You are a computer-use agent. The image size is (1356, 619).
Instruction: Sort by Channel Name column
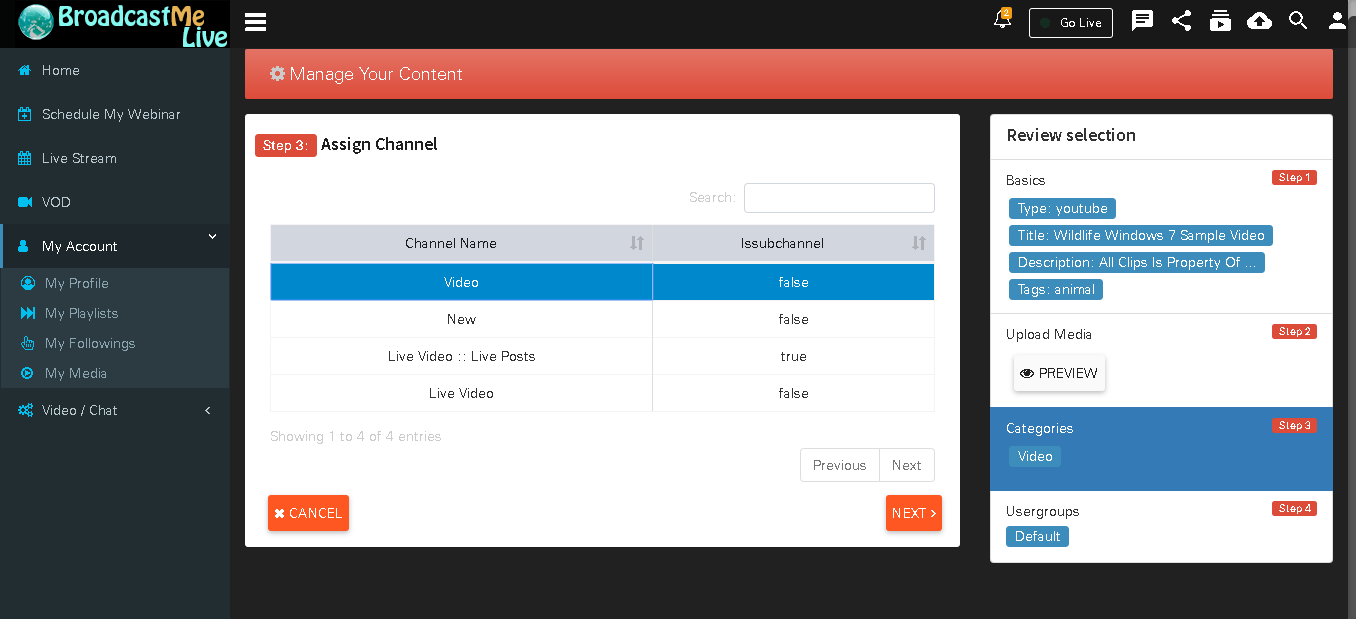click(x=461, y=243)
